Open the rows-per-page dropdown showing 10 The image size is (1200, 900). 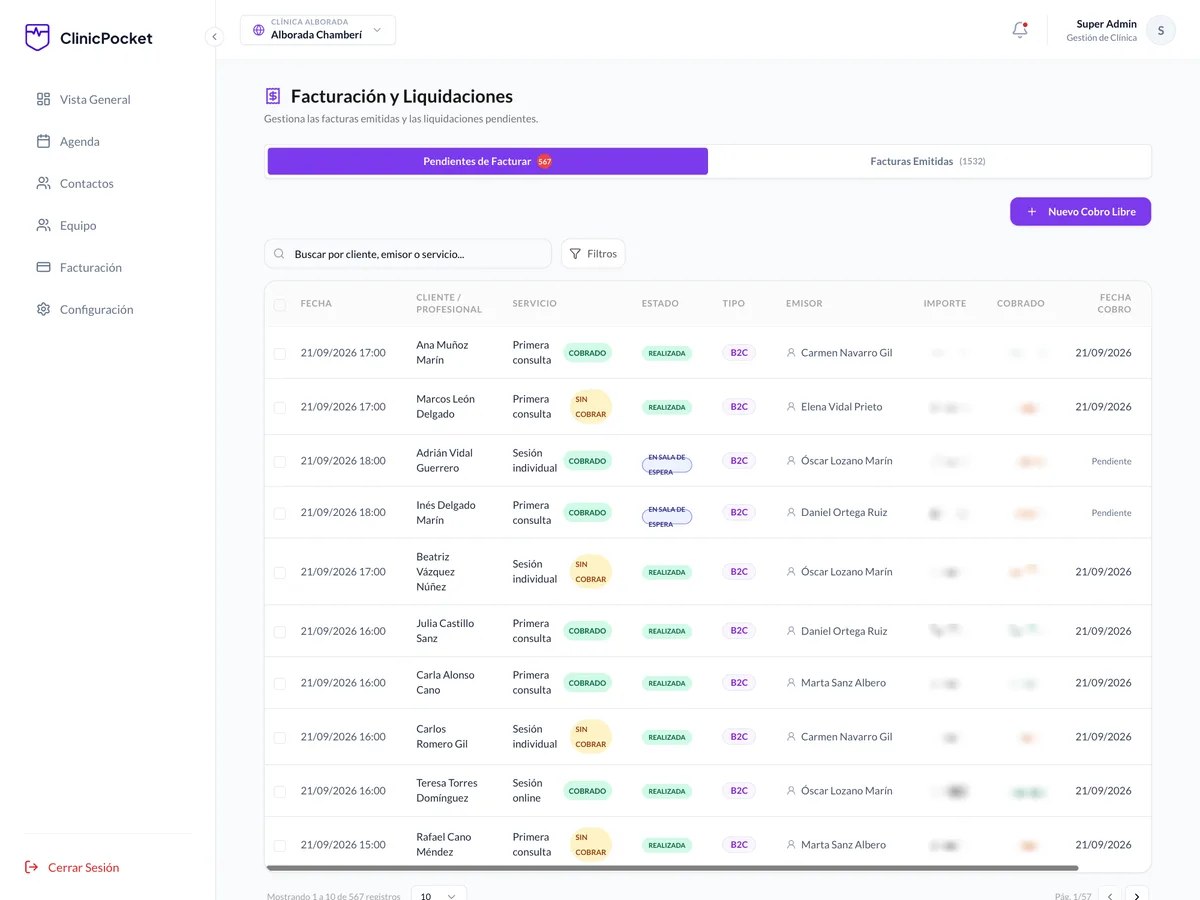(x=438, y=896)
